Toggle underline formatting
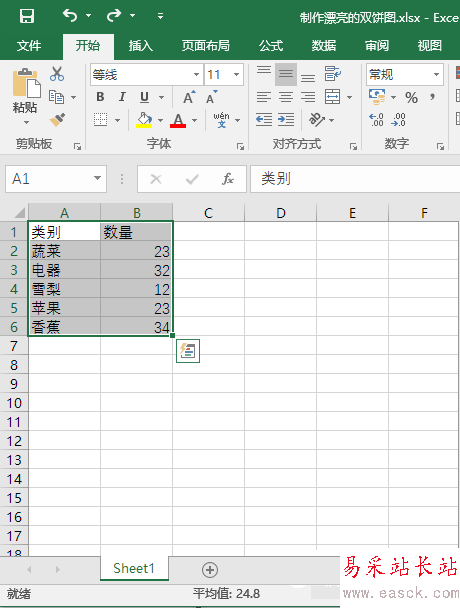460x608 pixels. [x=144, y=97]
